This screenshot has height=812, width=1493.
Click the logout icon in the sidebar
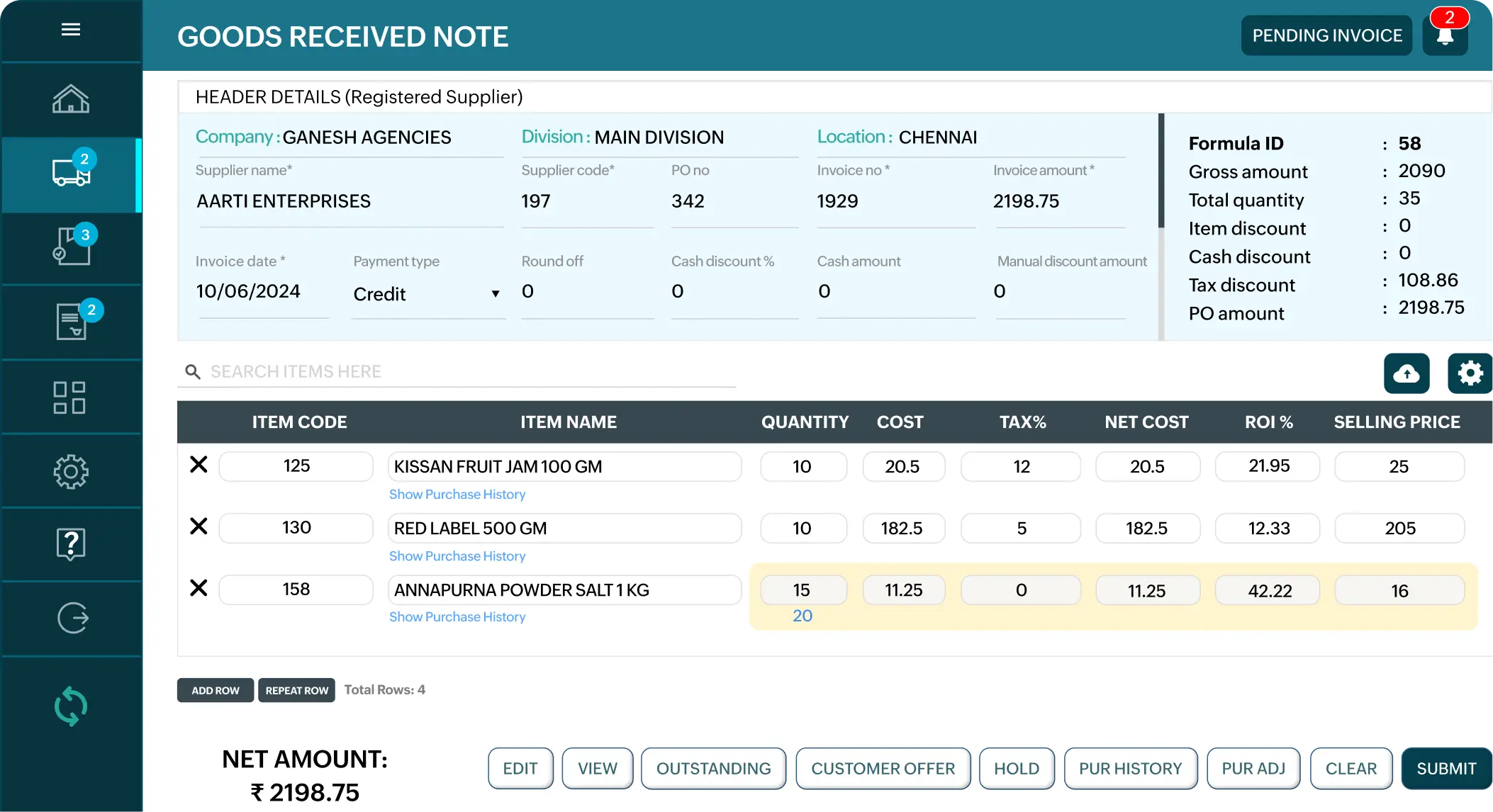click(x=71, y=617)
